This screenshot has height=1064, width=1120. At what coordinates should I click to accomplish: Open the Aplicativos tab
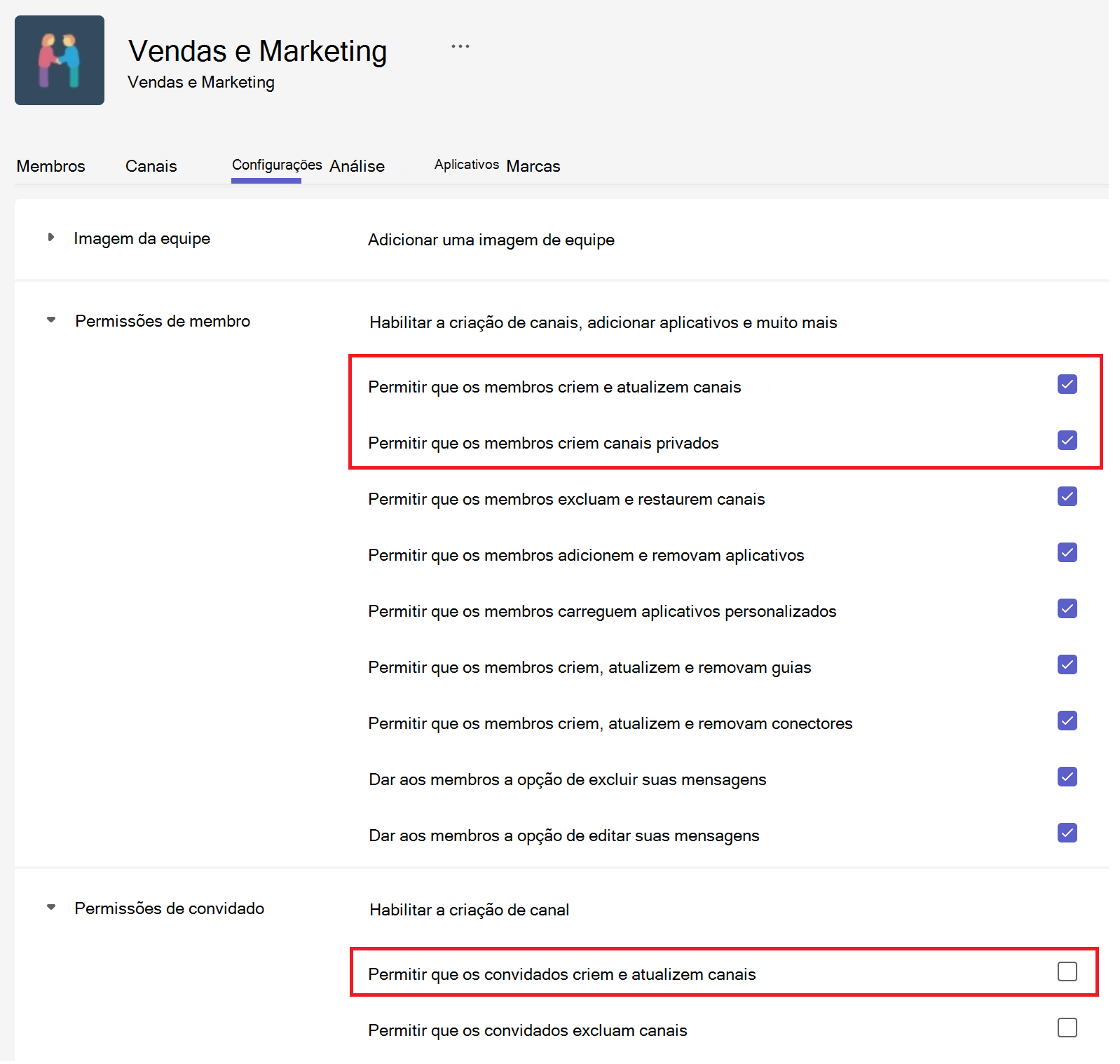point(467,165)
